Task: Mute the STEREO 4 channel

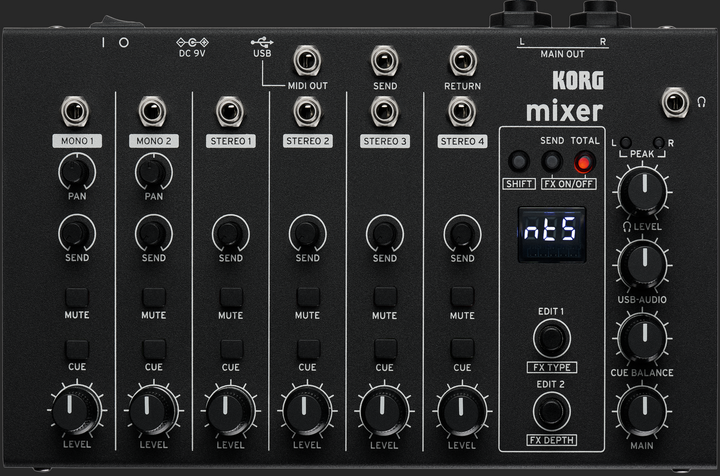Action: (x=462, y=297)
